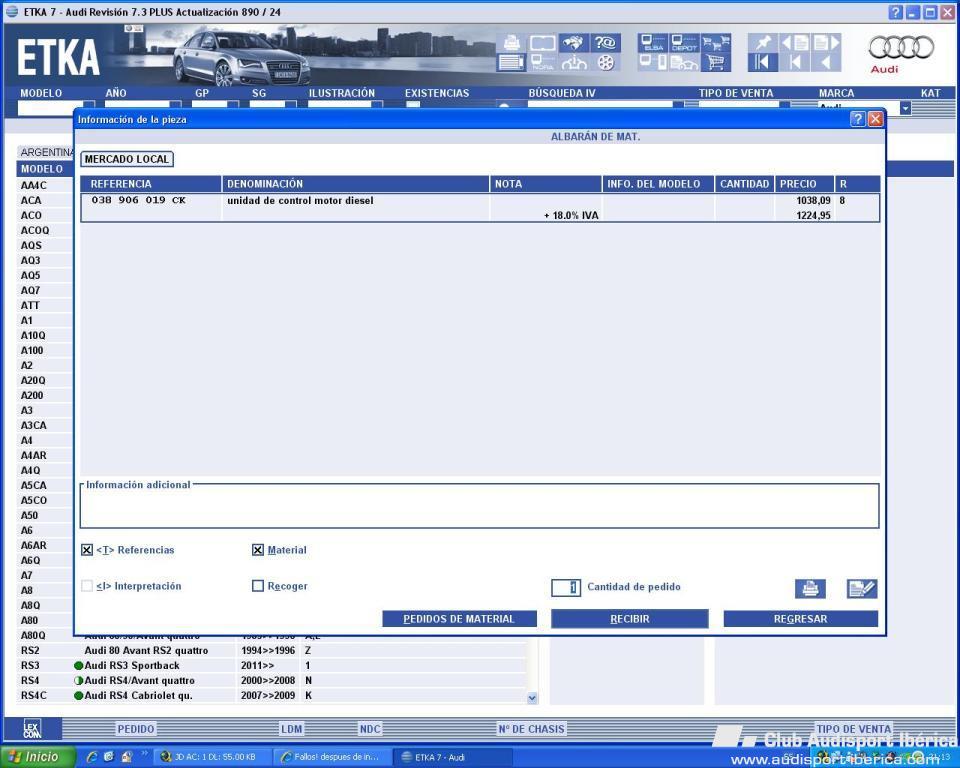Open the multiple shopping carts icon

716,42
